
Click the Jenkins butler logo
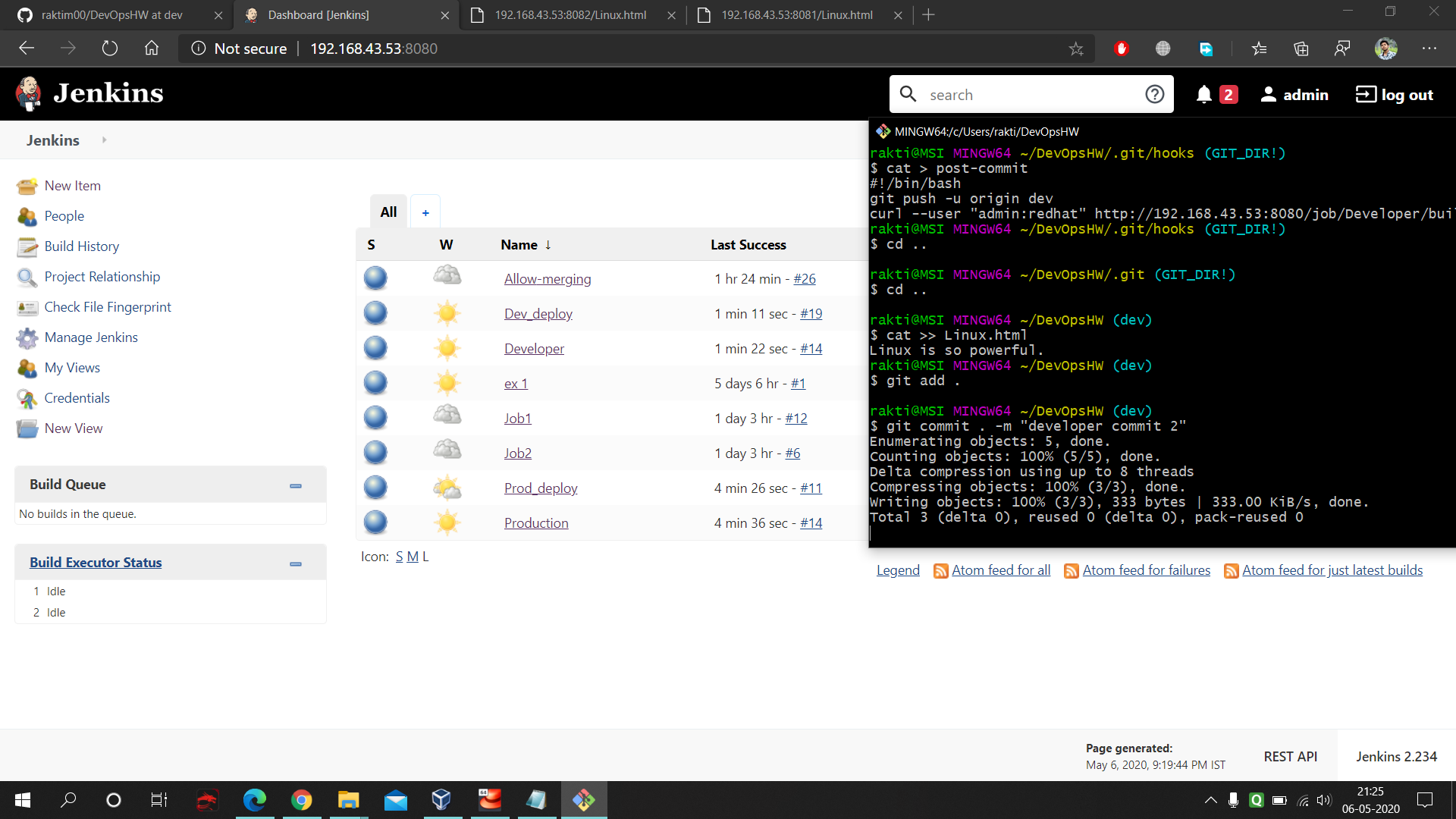(29, 93)
